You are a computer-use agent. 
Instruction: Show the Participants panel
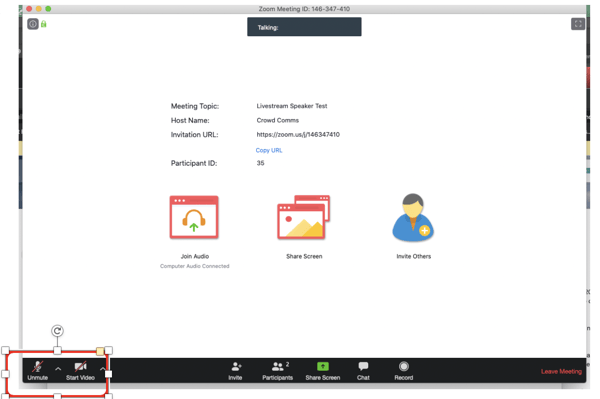pos(277,371)
